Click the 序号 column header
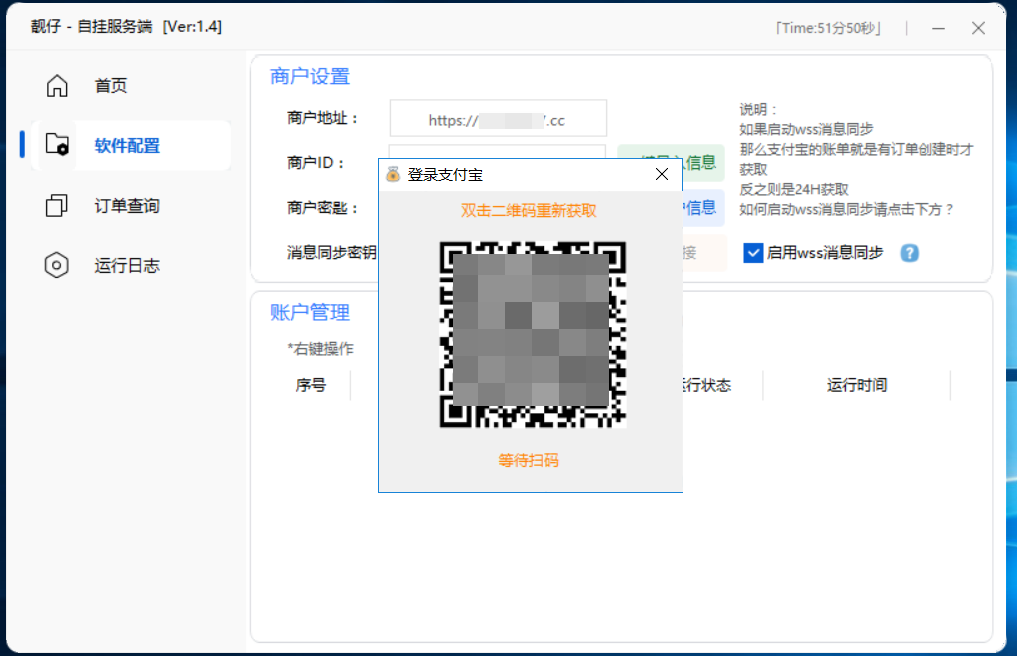The height and width of the screenshot is (656, 1017). pos(310,385)
